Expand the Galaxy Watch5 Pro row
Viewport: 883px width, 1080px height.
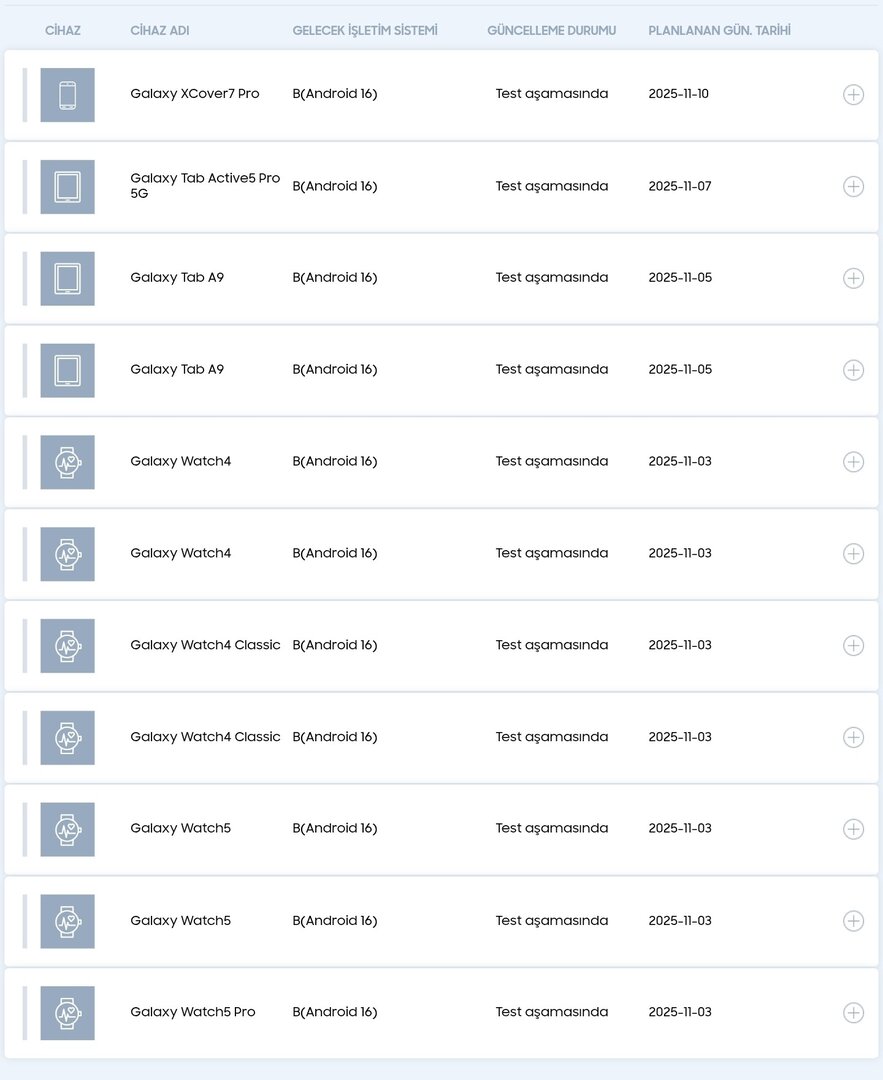point(853,1013)
